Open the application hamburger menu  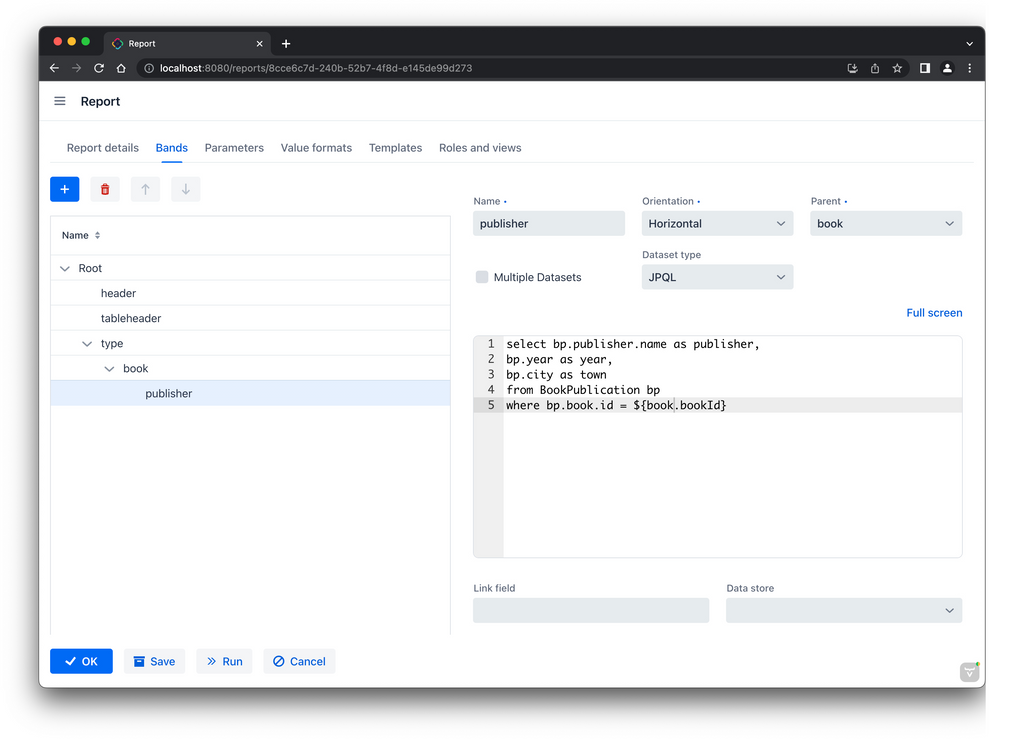(59, 101)
